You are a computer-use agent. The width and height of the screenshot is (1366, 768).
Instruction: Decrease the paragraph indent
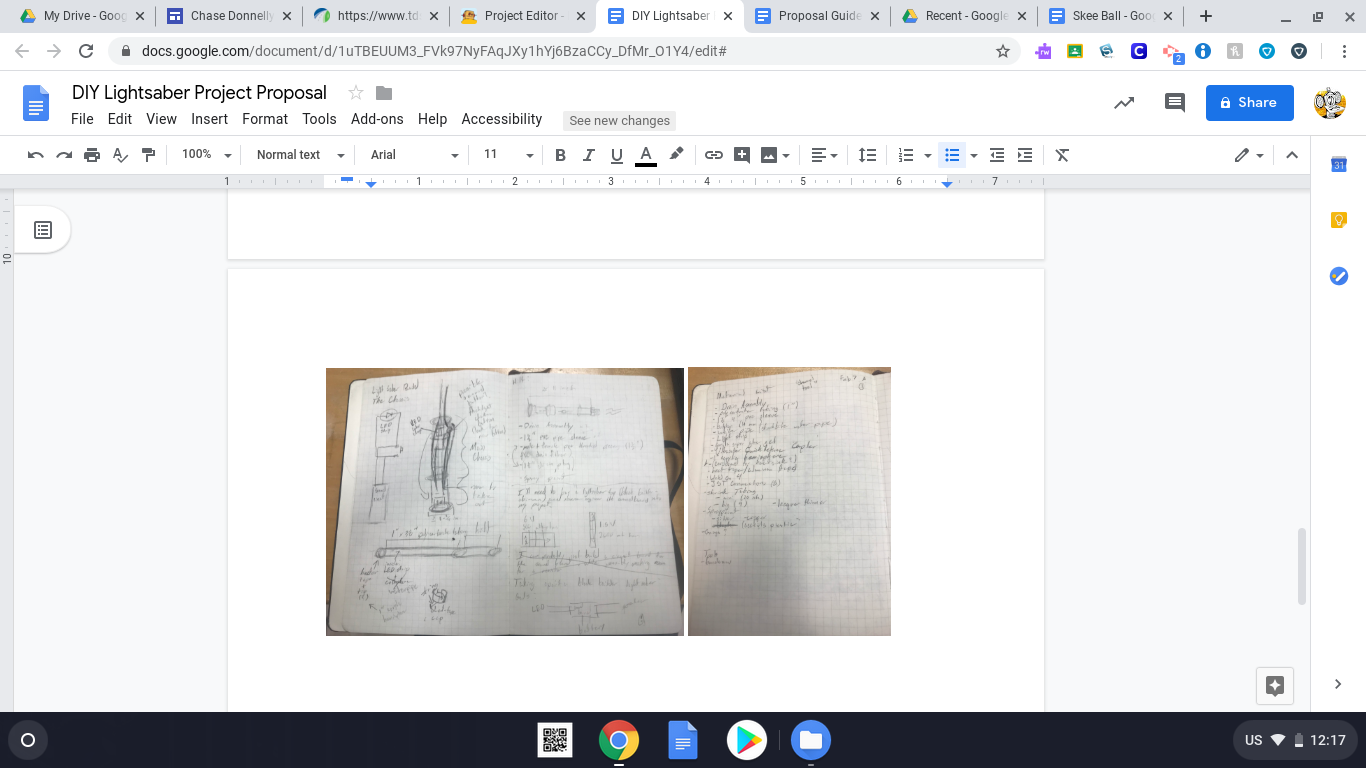pyautogui.click(x=997, y=155)
